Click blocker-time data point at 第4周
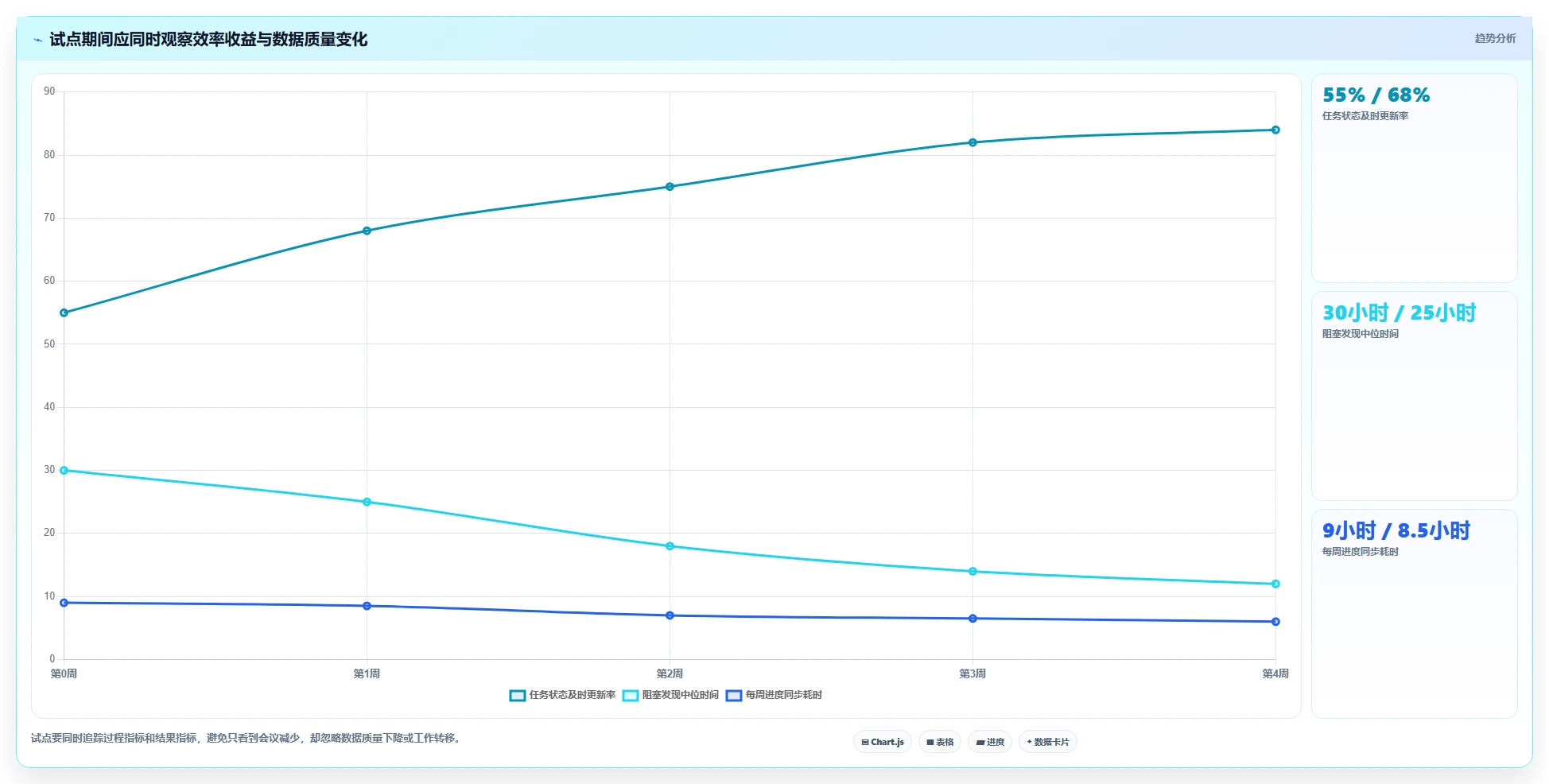 click(x=1275, y=584)
